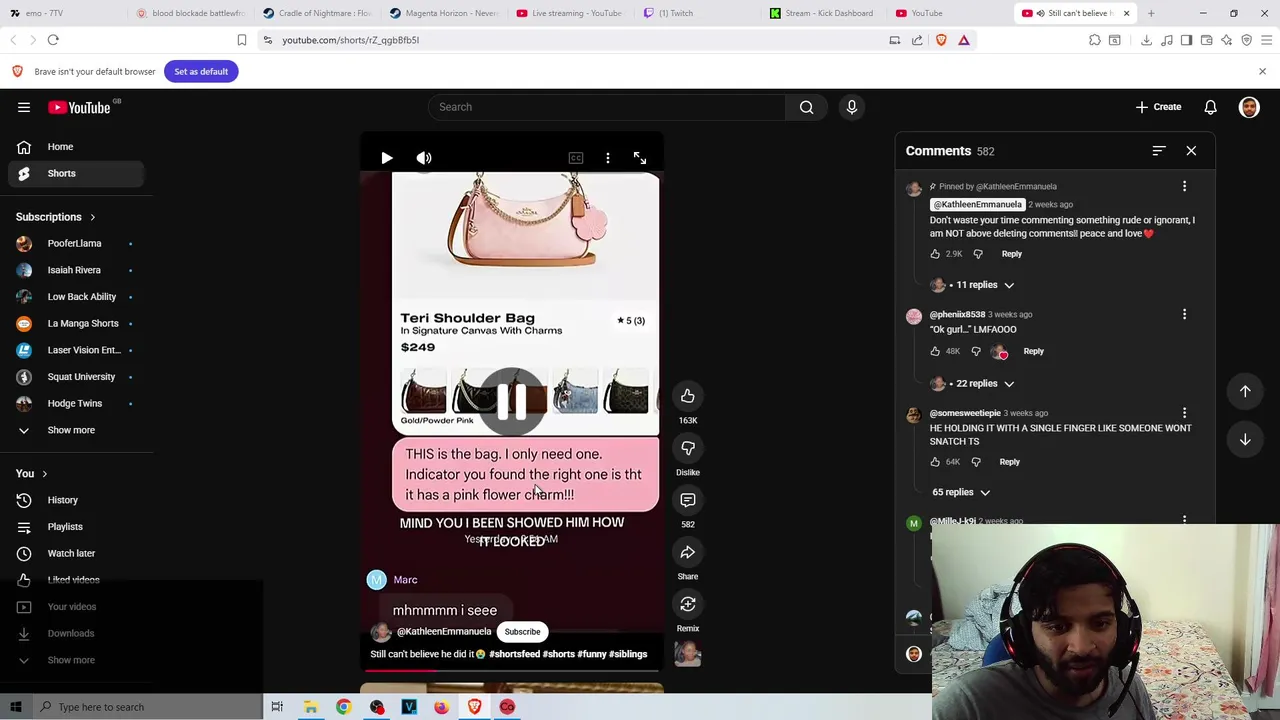Like the pinned comment with 2.9K likes
The width and height of the screenshot is (1280, 720).
point(935,254)
